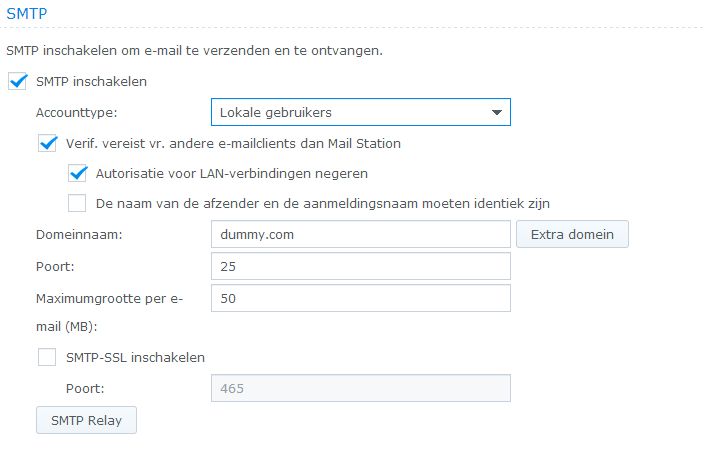Click the Poort label beside the 465 field
Viewport: 704px width, 469px height.
(x=85, y=388)
